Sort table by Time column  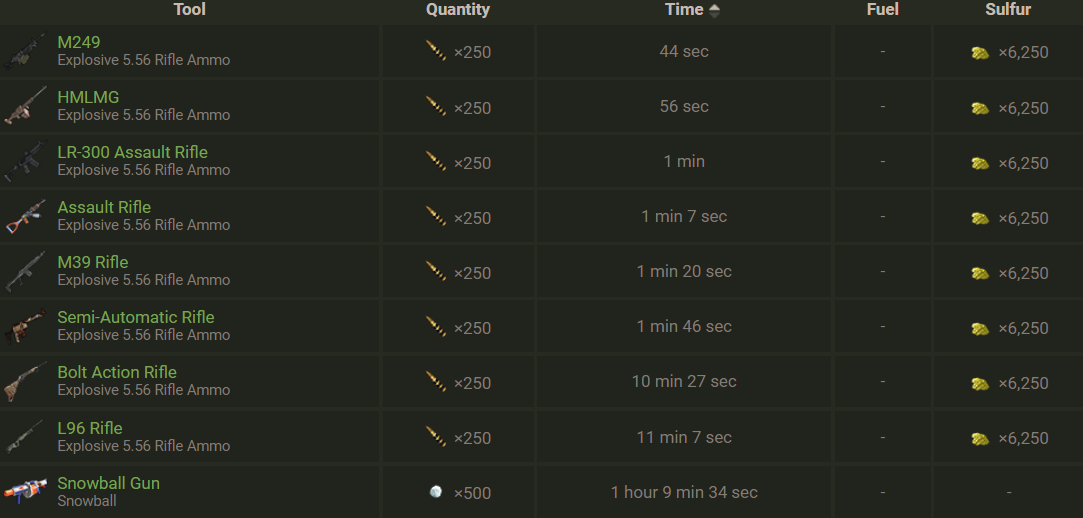(x=684, y=10)
